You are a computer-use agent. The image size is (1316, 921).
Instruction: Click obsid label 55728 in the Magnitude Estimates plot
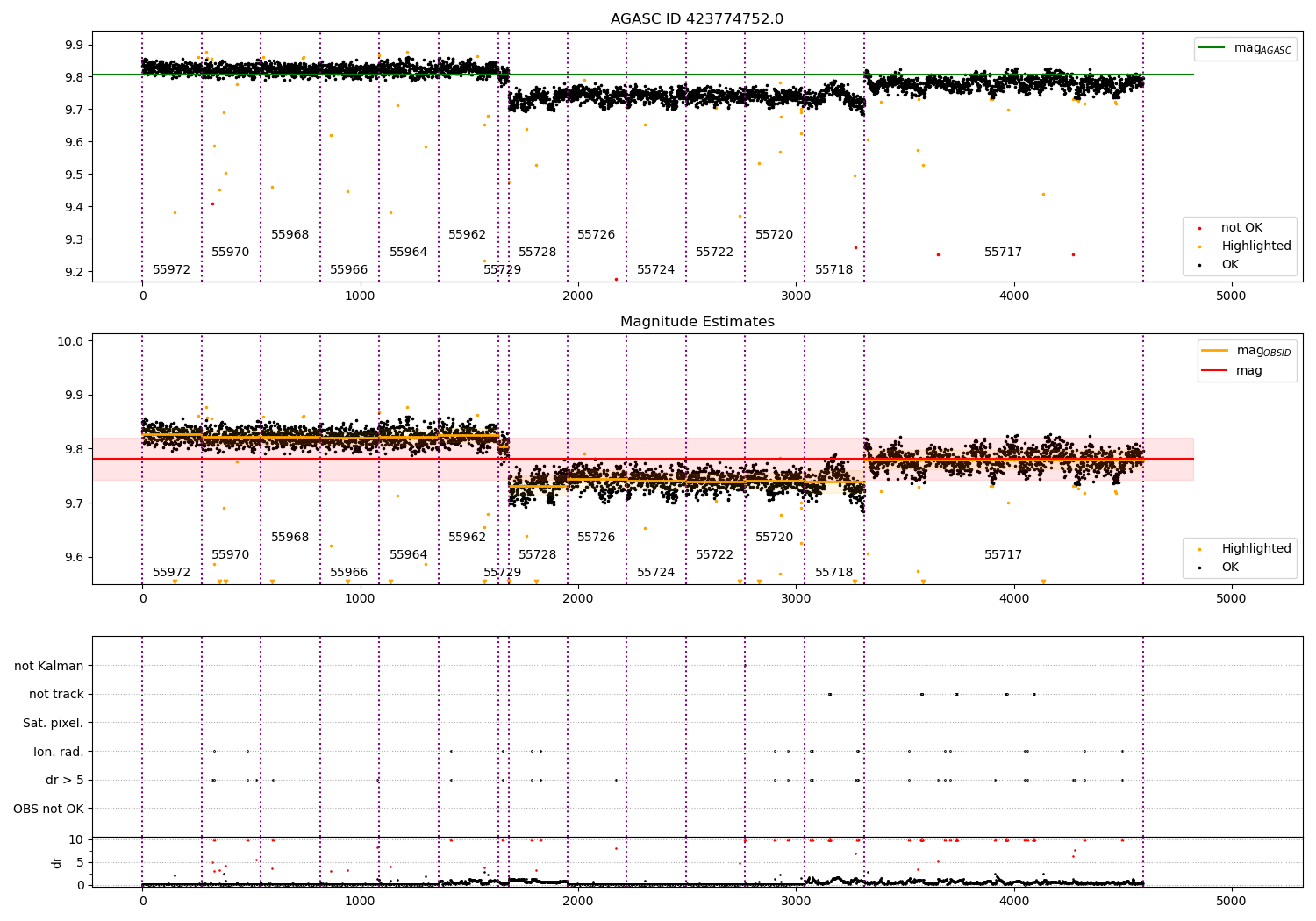point(538,555)
